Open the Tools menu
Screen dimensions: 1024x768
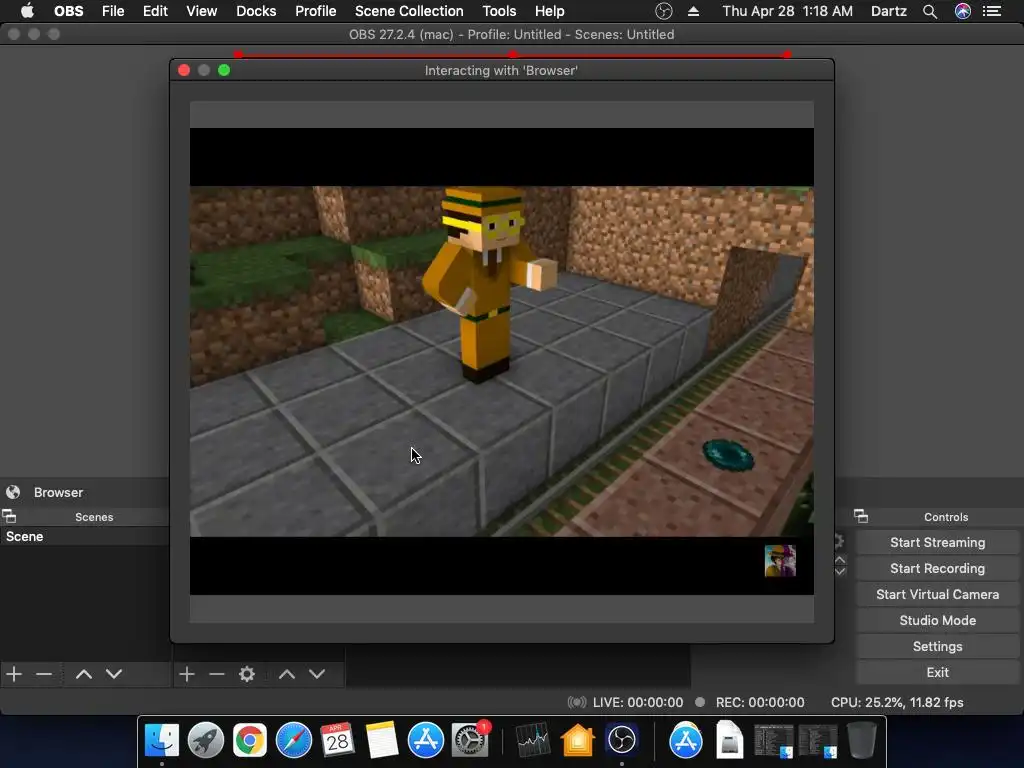(x=499, y=11)
